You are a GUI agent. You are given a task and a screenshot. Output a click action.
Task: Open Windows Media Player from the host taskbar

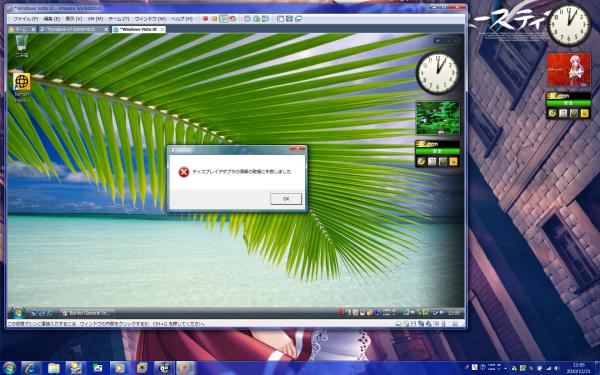[x=118, y=368]
